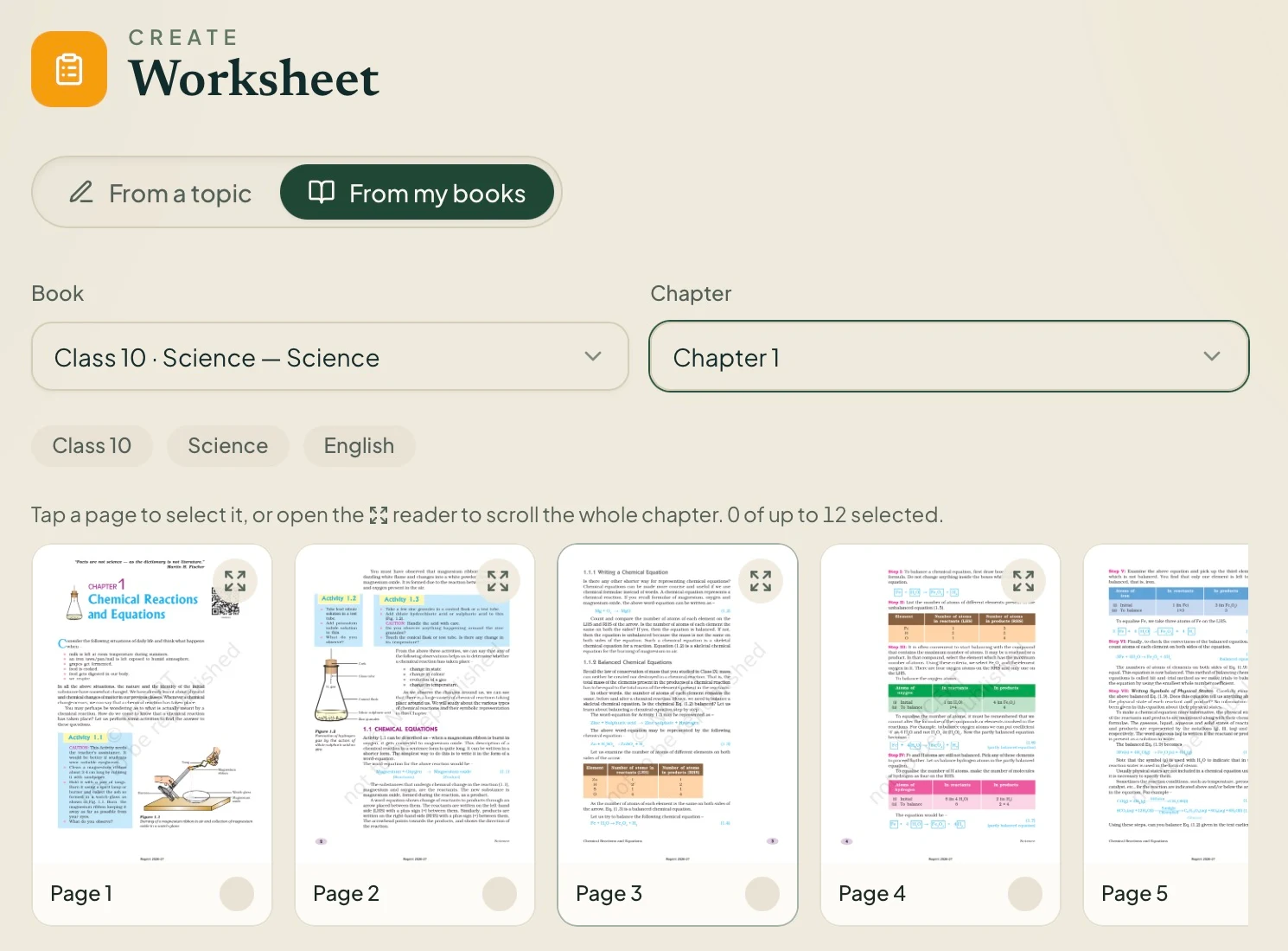Open reader from Page 2 expand icon

[498, 581]
